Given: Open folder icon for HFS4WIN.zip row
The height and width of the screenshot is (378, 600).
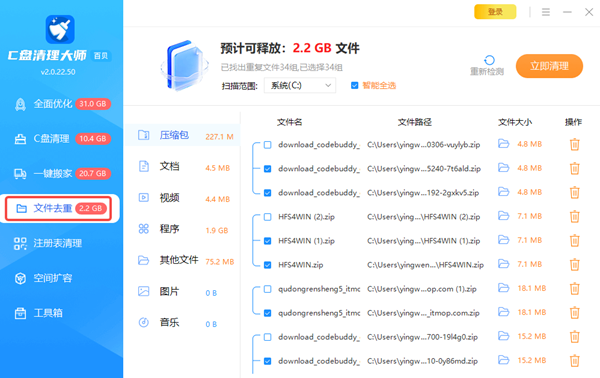Looking at the screenshot, I should (503, 264).
